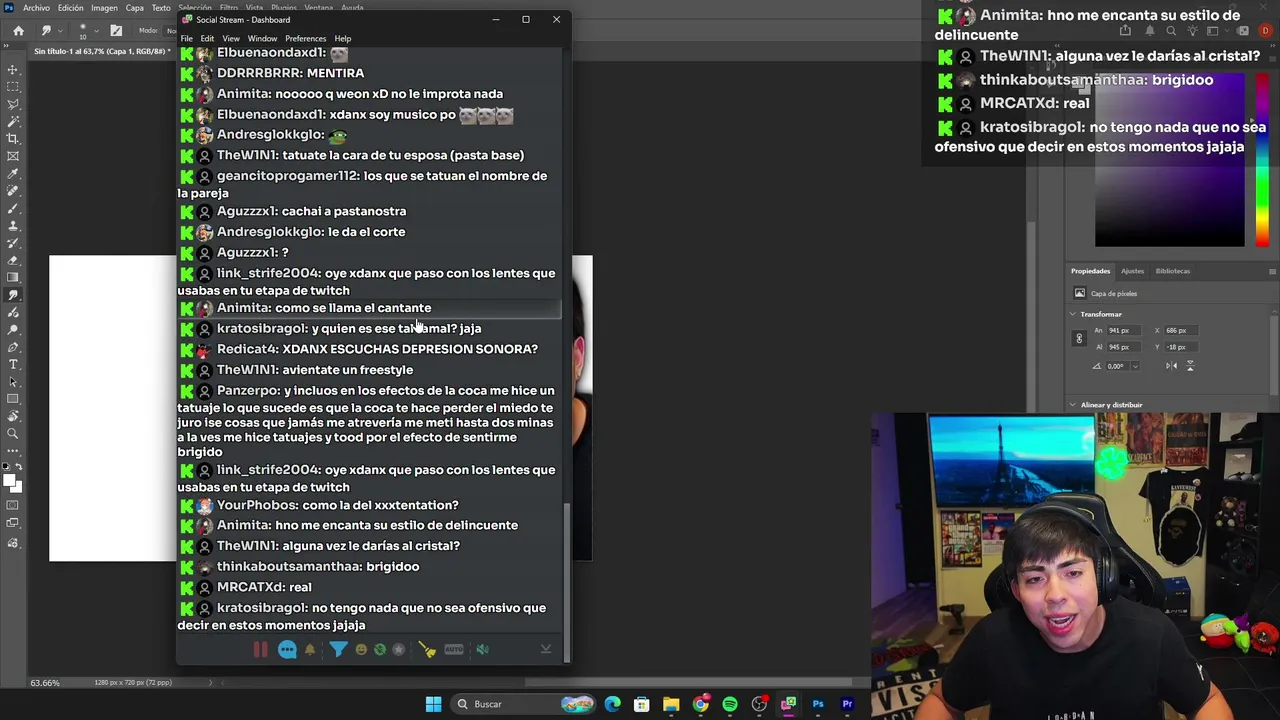Open the Window menu in Social Stream

262,38
